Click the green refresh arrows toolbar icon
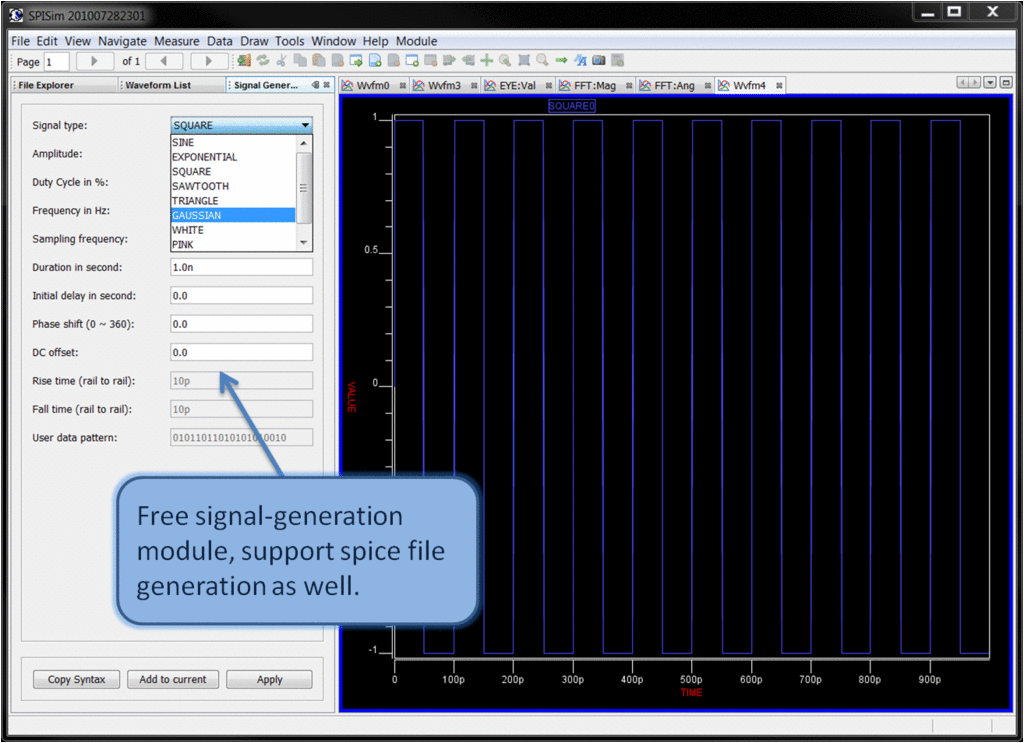Screen dimensions: 1024x743 tap(263, 61)
